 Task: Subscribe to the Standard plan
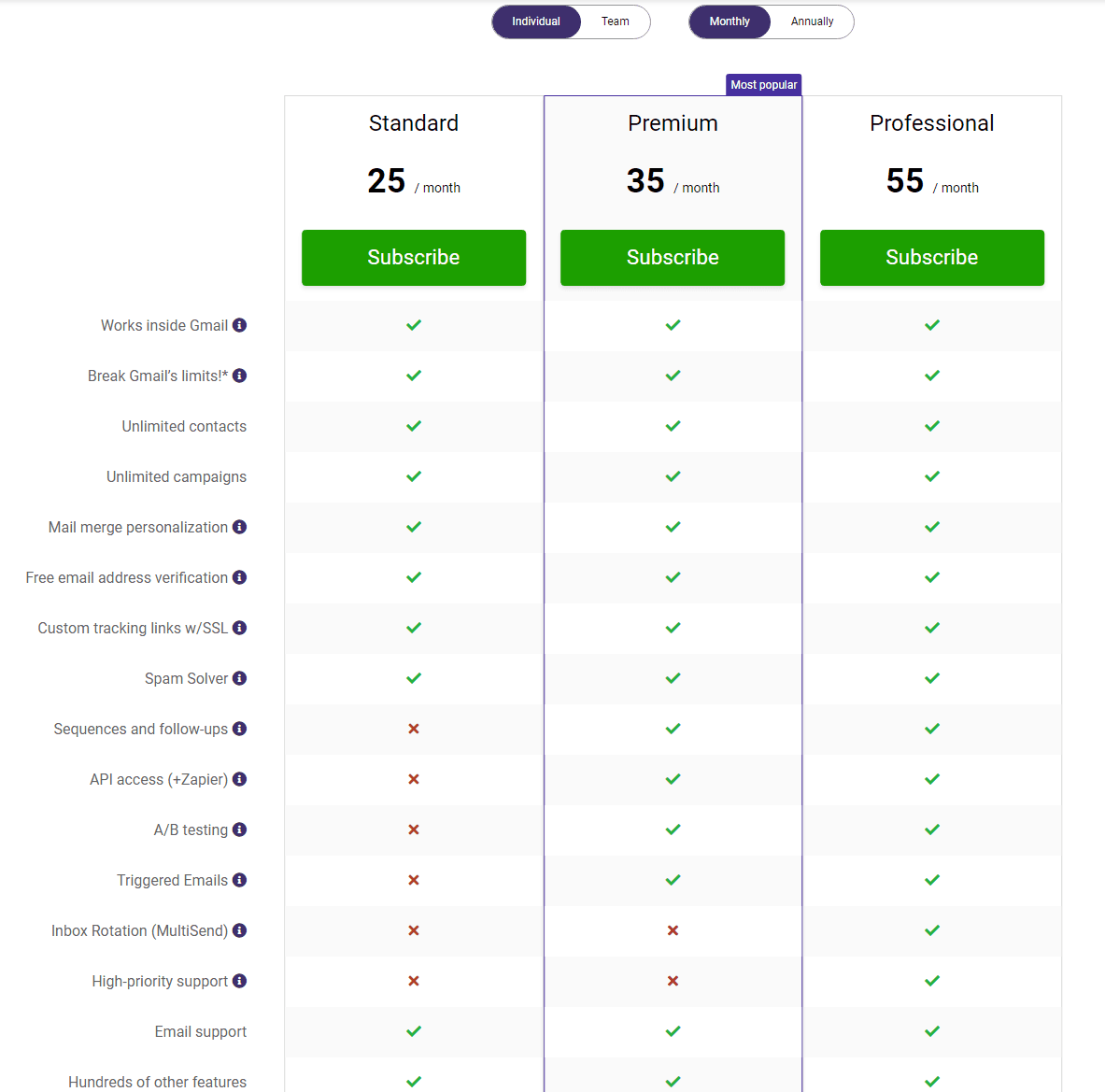[414, 257]
